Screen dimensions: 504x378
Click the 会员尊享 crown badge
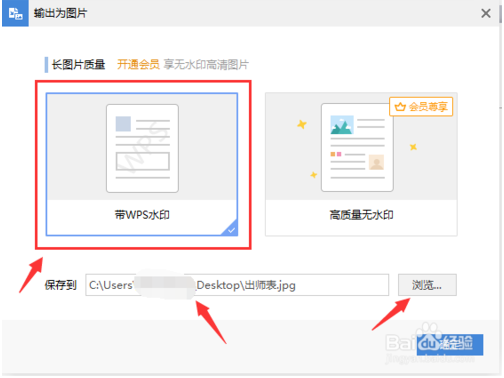[421, 107]
